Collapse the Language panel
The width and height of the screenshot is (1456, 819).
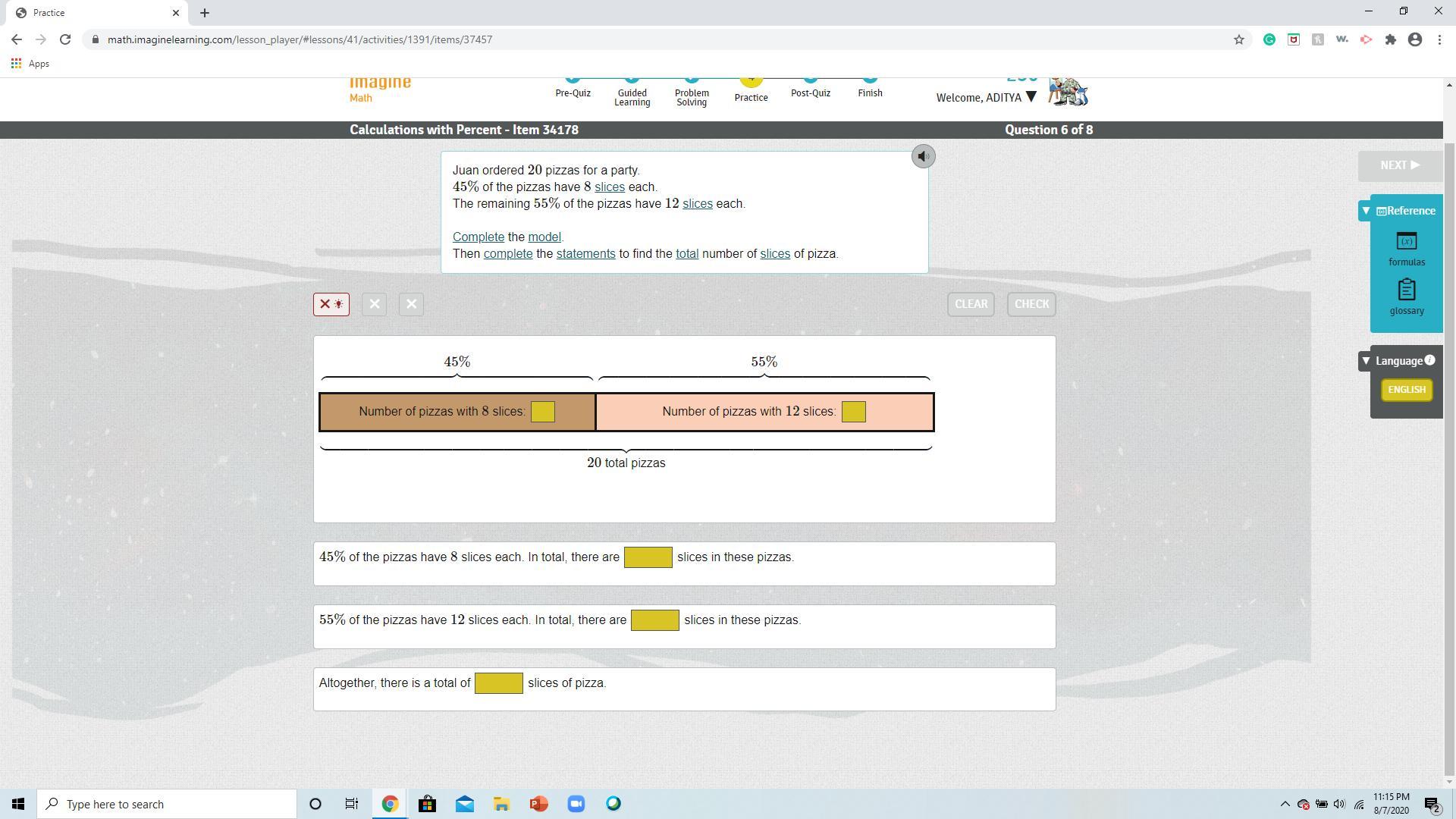(x=1366, y=361)
